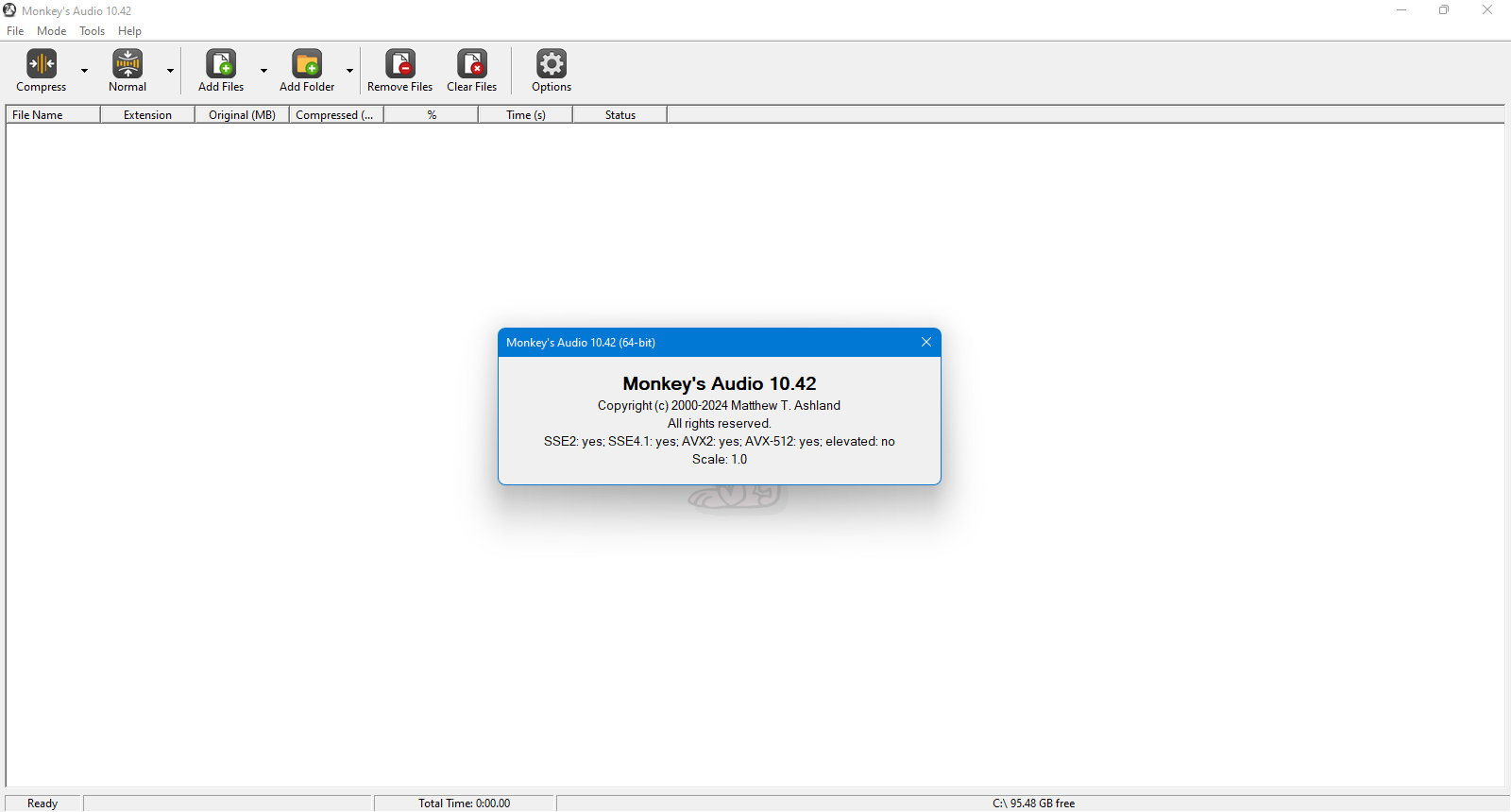Sort list by File Name column header

click(53, 115)
